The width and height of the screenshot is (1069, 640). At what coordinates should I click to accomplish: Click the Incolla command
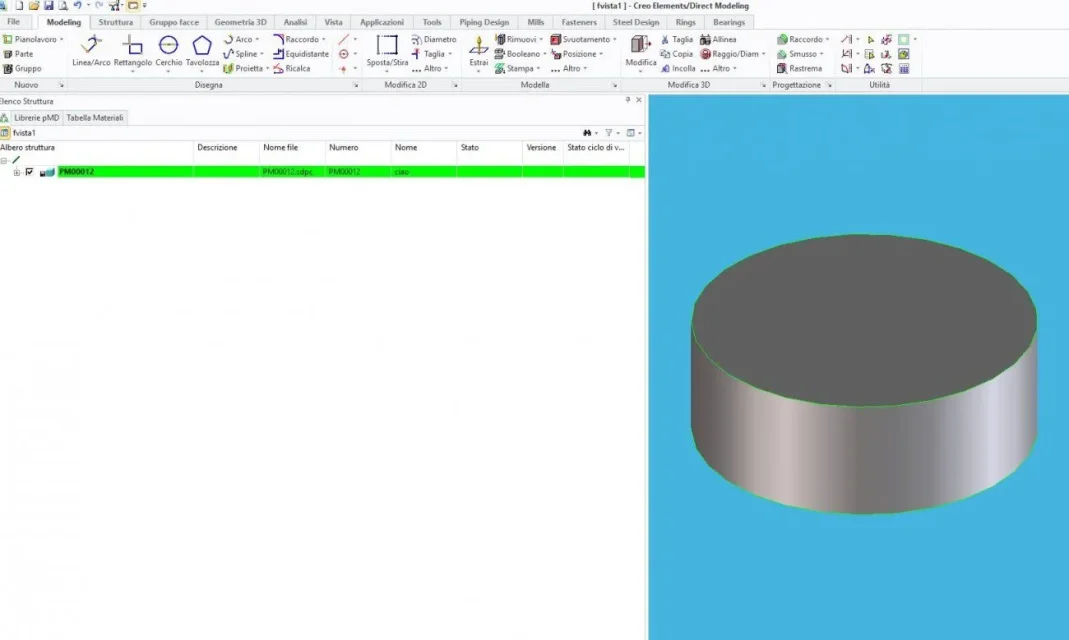(678, 68)
